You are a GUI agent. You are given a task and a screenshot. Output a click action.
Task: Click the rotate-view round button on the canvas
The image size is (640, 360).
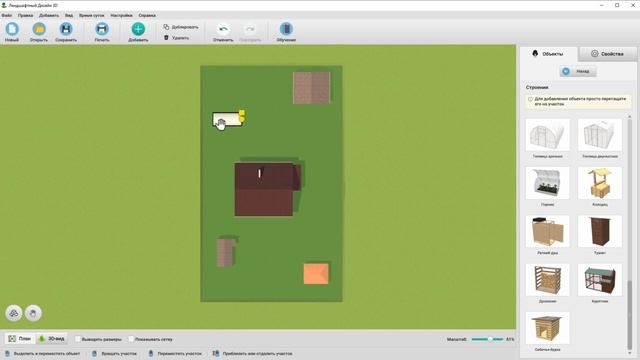pyautogui.click(x=14, y=313)
